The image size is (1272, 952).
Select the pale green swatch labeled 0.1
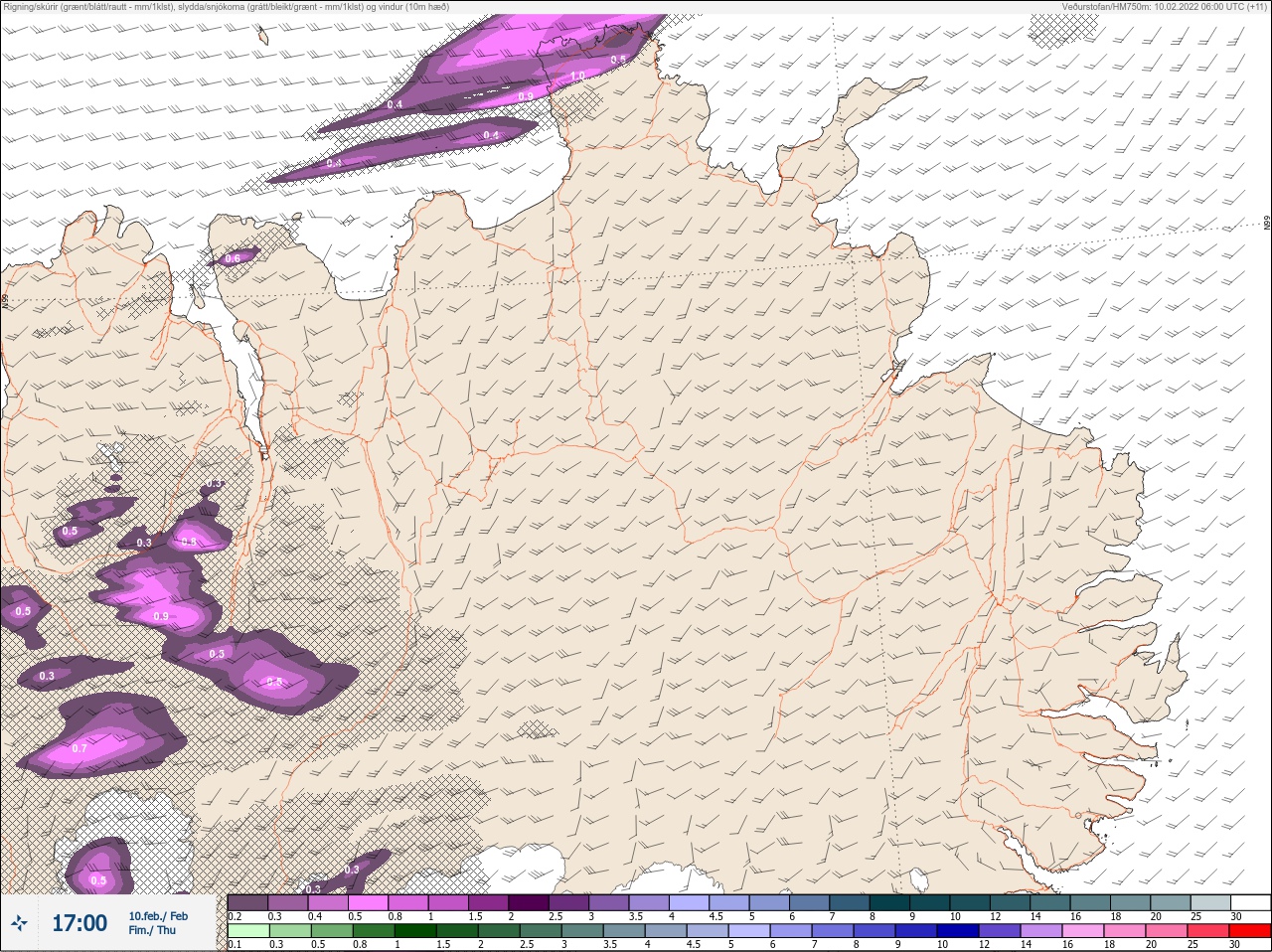coord(247,931)
